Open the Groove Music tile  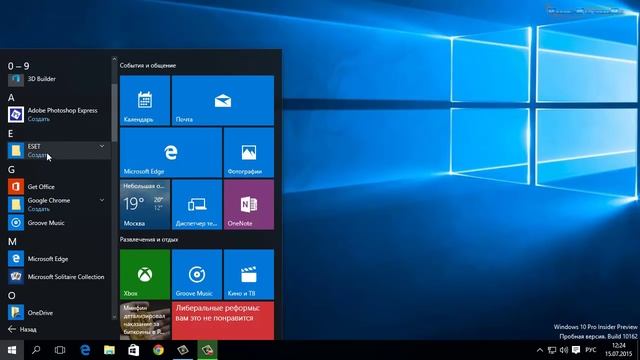[197, 275]
